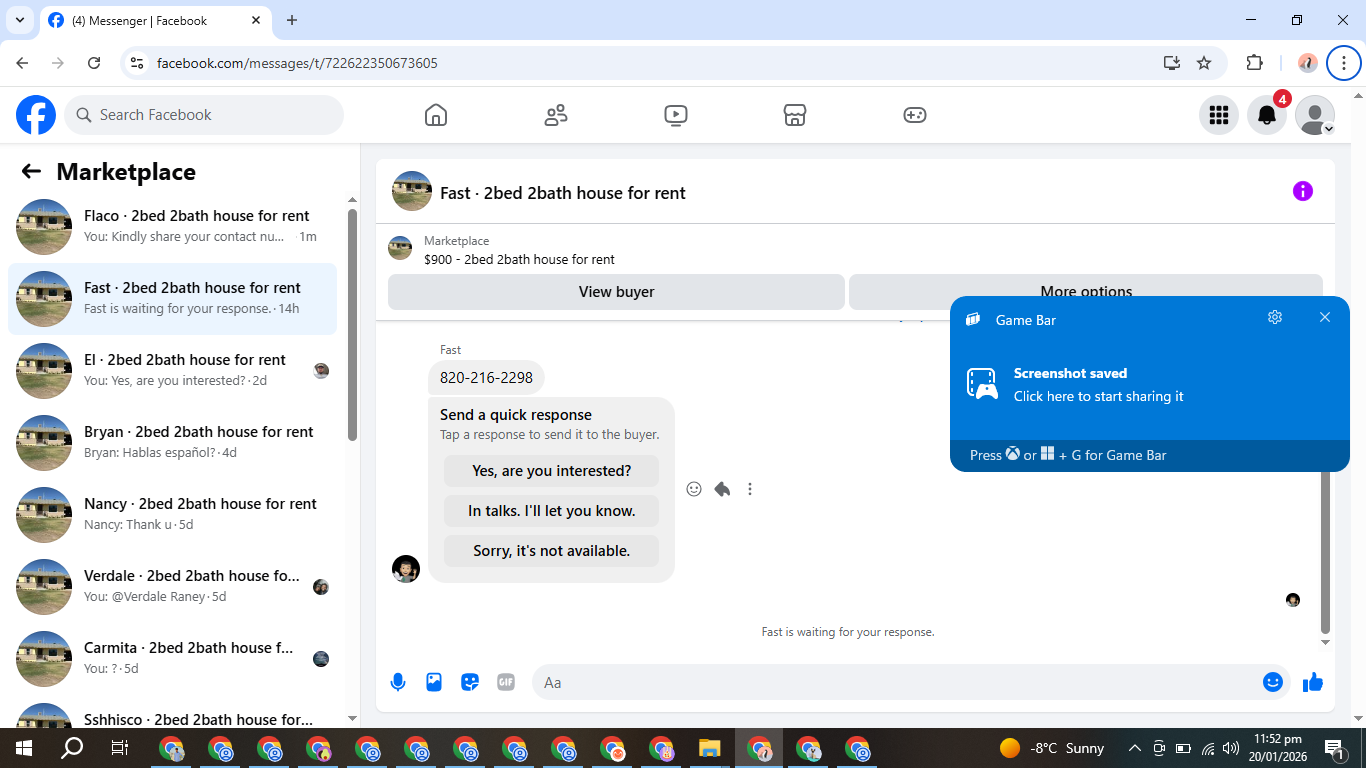1366x768 pixels.
Task: Click the voice clip microphone icon
Action: click(x=398, y=682)
